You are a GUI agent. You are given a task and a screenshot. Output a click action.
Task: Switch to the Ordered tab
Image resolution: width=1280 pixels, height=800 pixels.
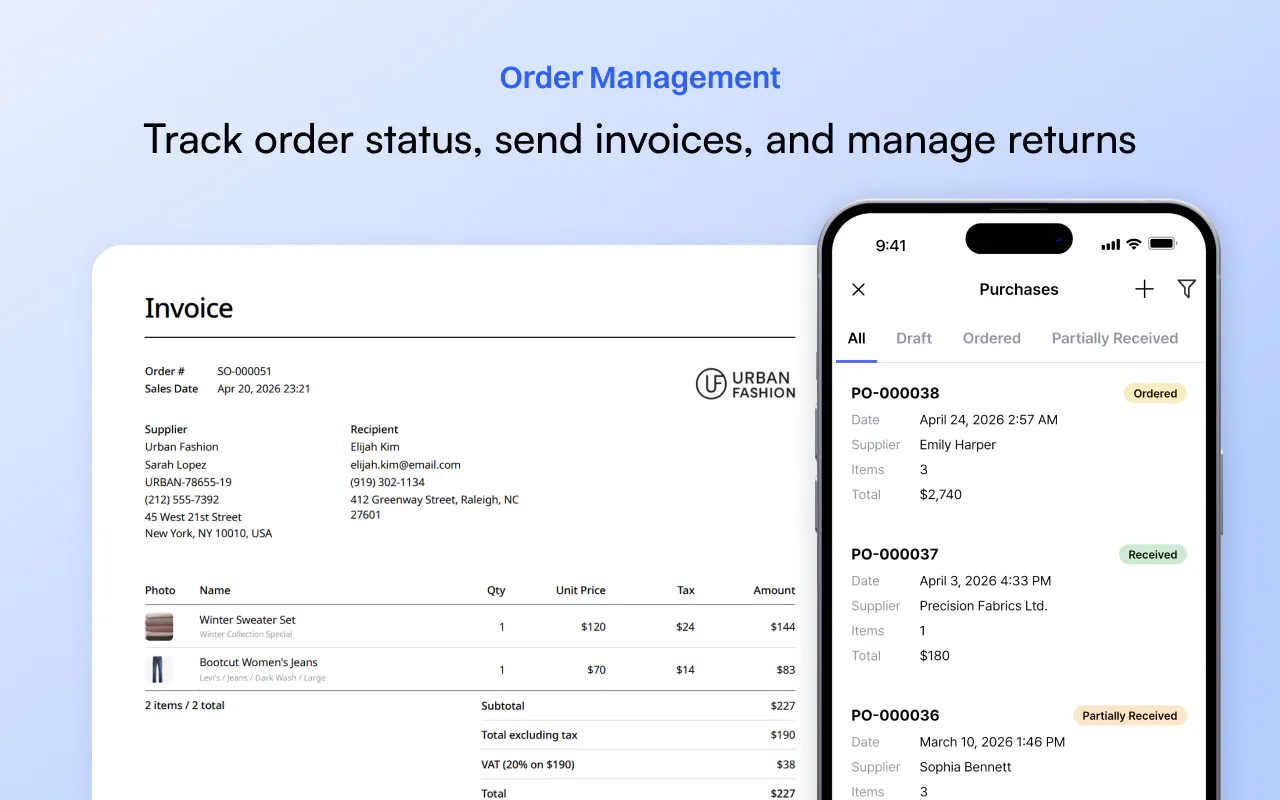[x=992, y=338]
